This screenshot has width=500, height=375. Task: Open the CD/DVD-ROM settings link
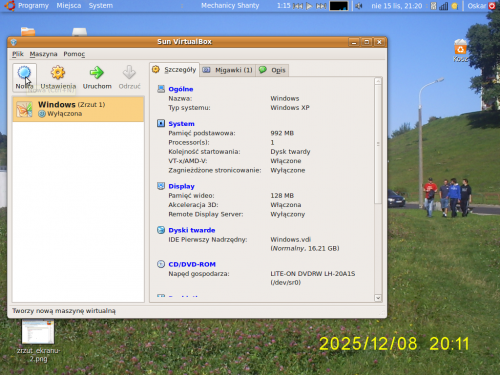coord(192,264)
